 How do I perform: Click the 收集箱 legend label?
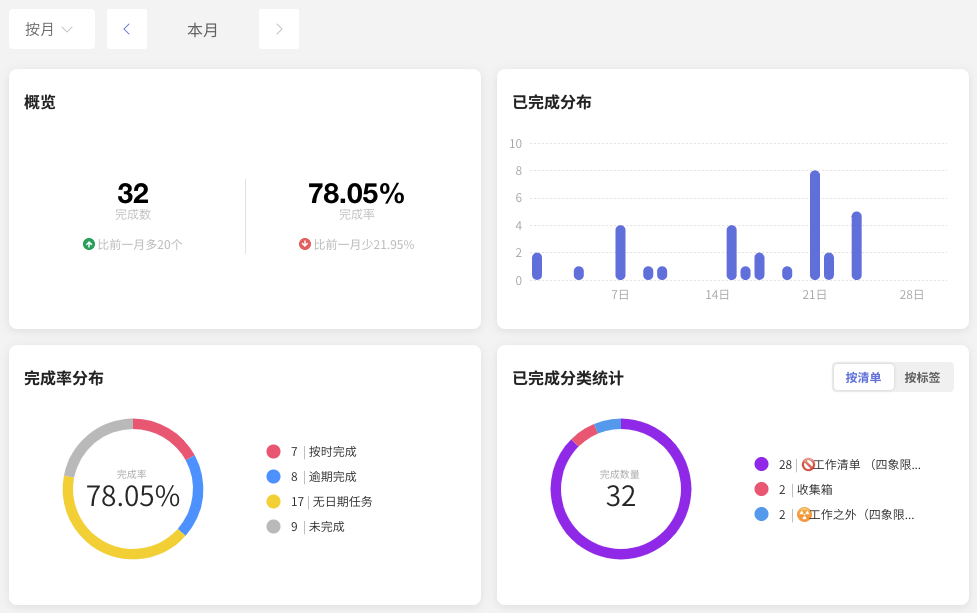(x=815, y=490)
